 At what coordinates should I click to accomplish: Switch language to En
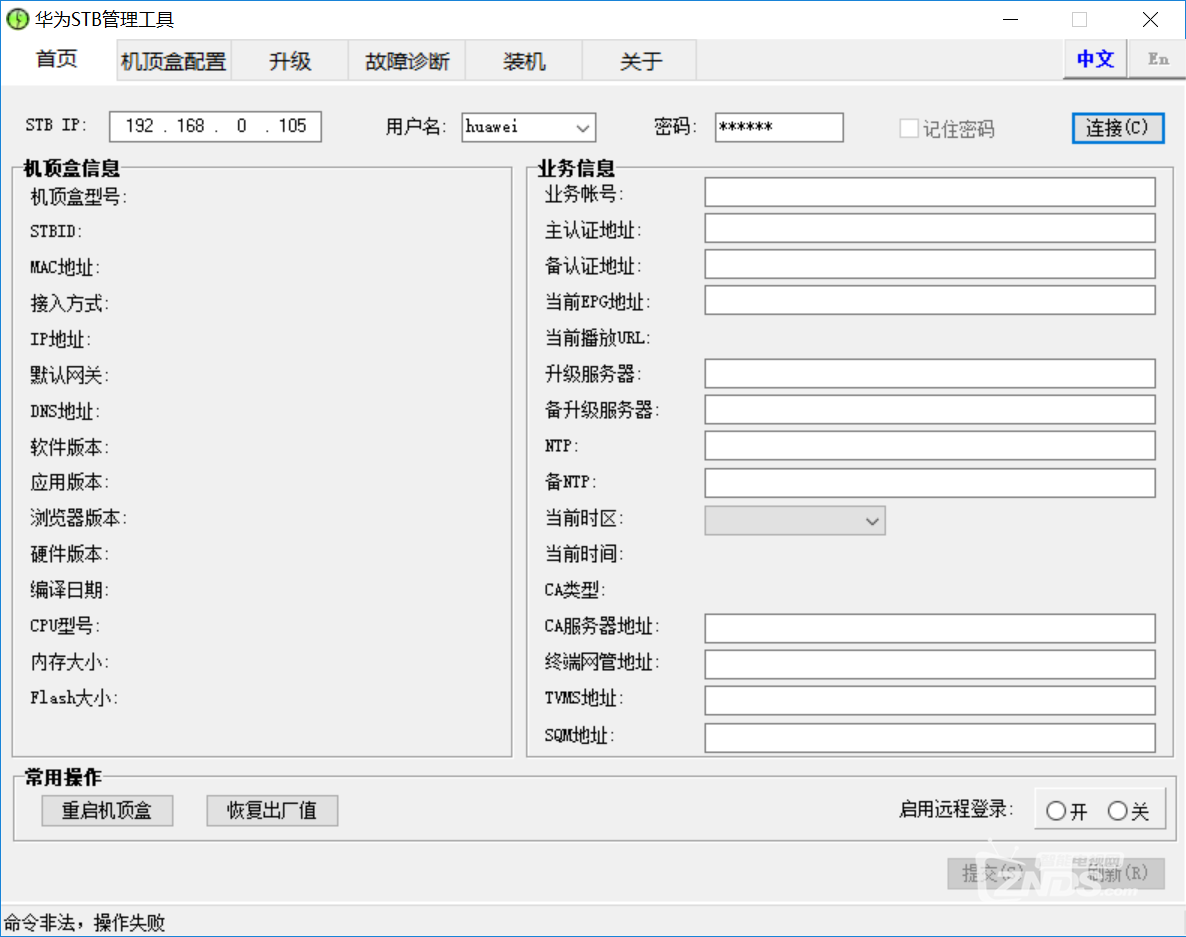[x=1157, y=59]
